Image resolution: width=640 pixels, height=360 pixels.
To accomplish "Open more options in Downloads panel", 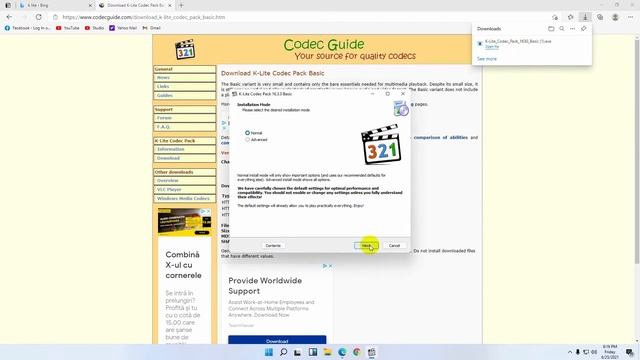I will pyautogui.click(x=572, y=29).
